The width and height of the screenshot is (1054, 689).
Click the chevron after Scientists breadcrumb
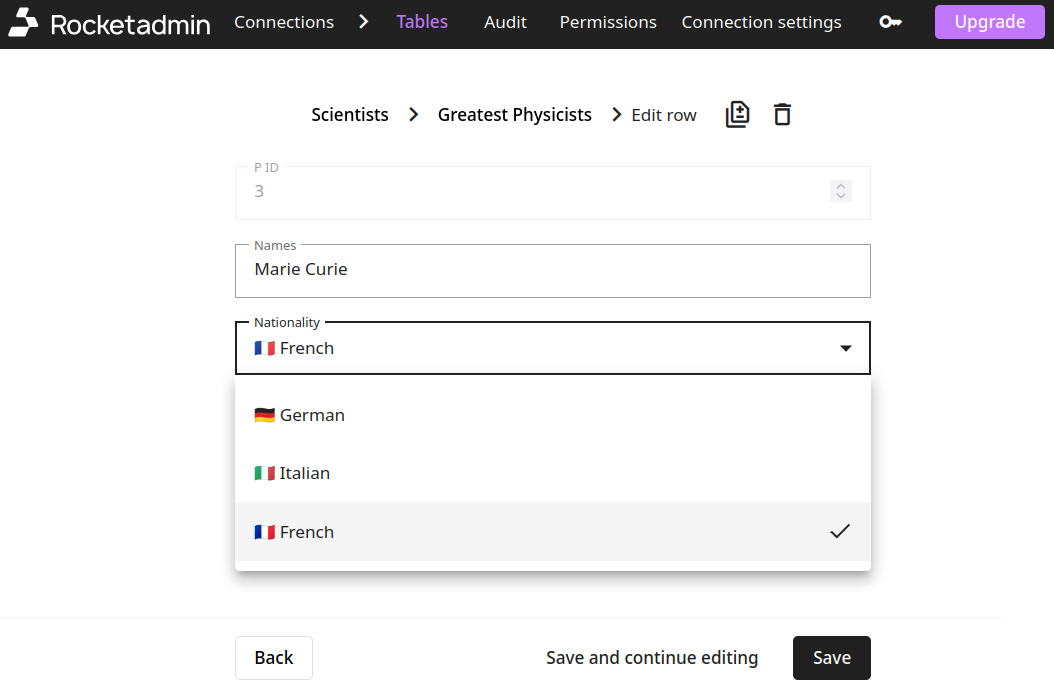pyautogui.click(x=413, y=115)
